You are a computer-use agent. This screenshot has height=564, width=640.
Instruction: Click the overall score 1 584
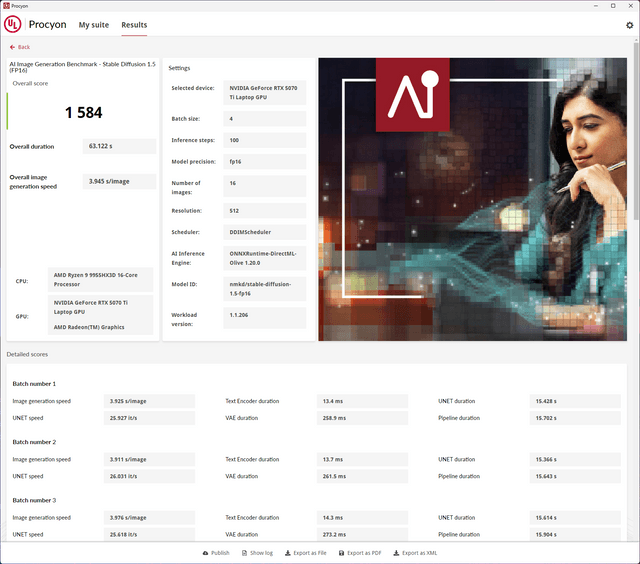click(x=84, y=113)
